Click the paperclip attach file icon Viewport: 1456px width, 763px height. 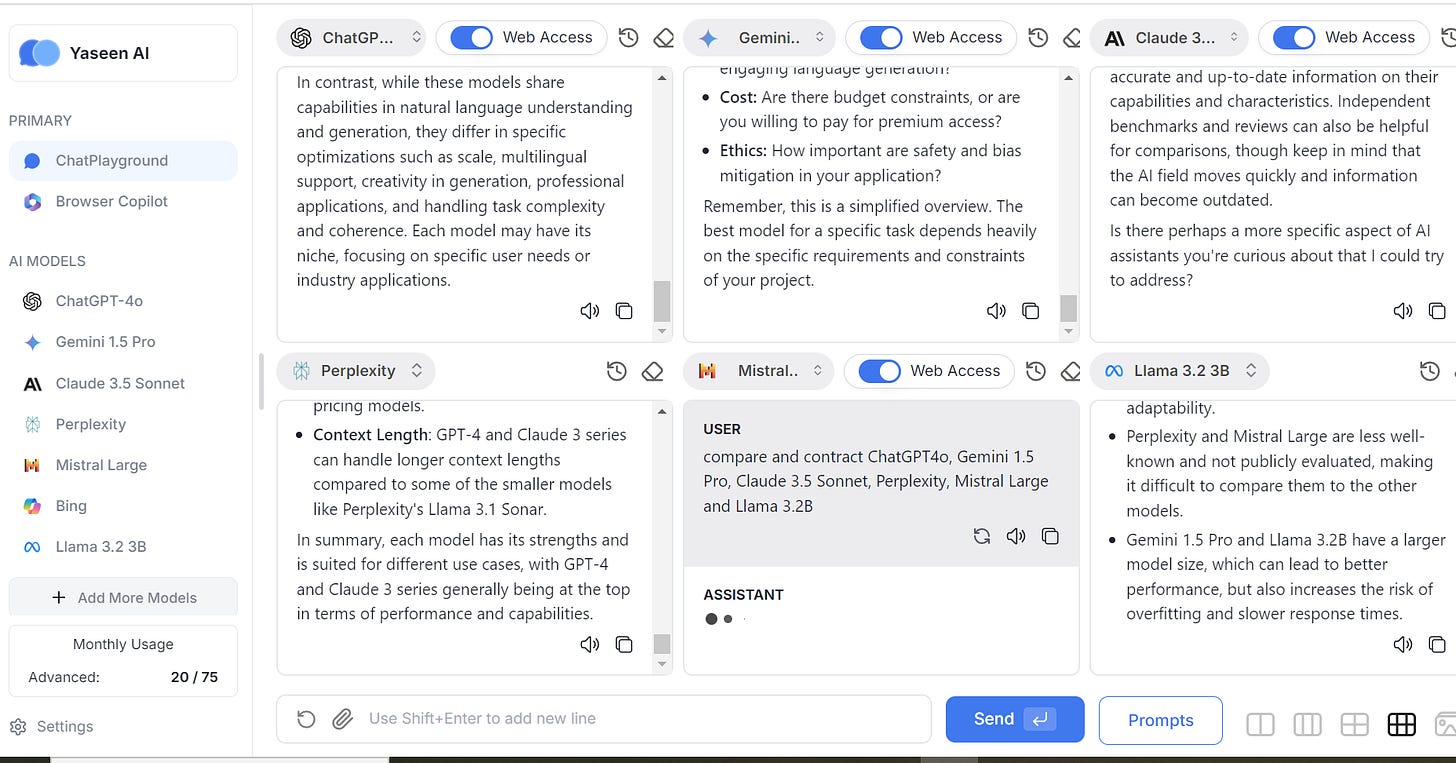point(342,718)
